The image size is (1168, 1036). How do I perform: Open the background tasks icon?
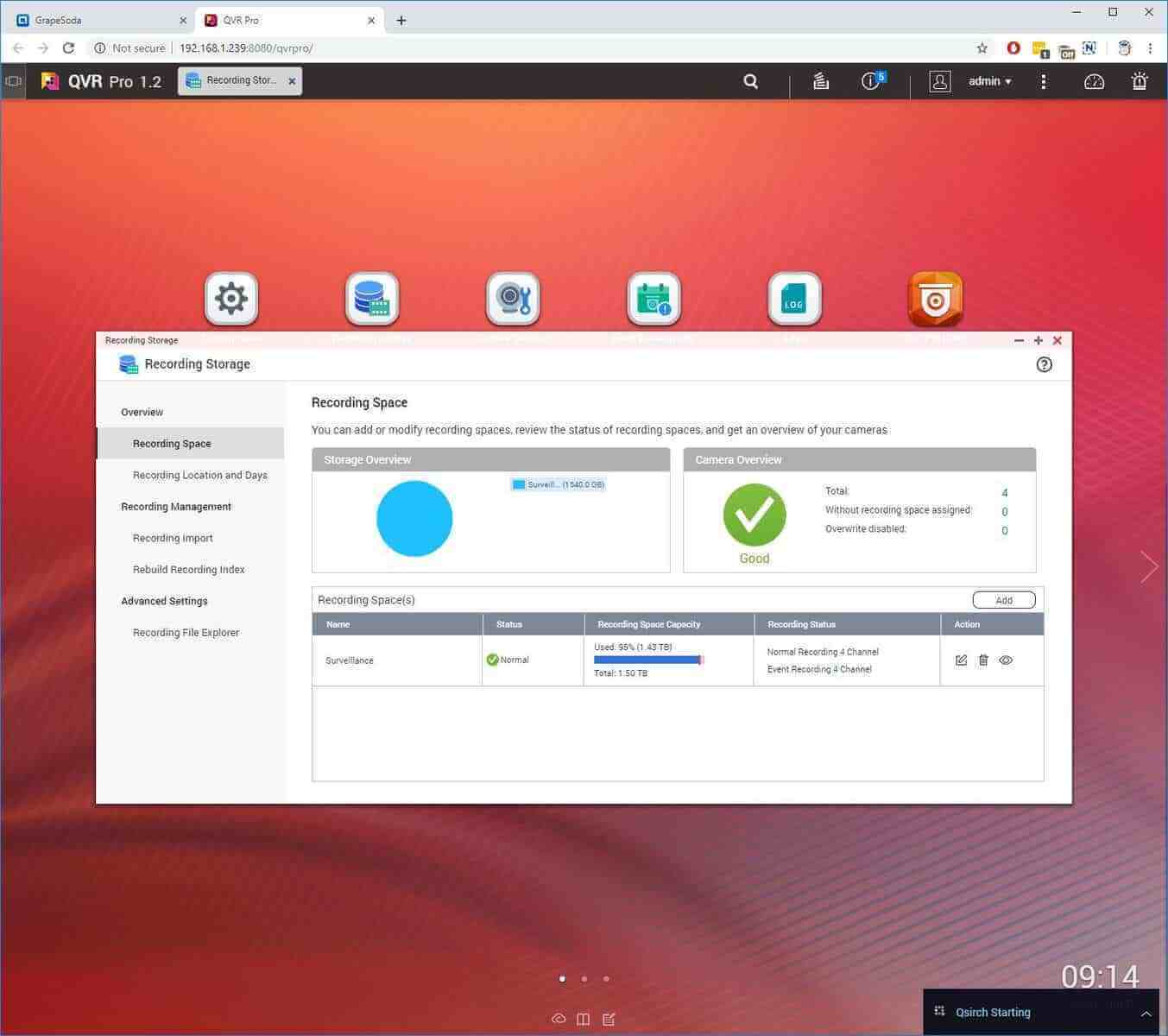pos(821,81)
